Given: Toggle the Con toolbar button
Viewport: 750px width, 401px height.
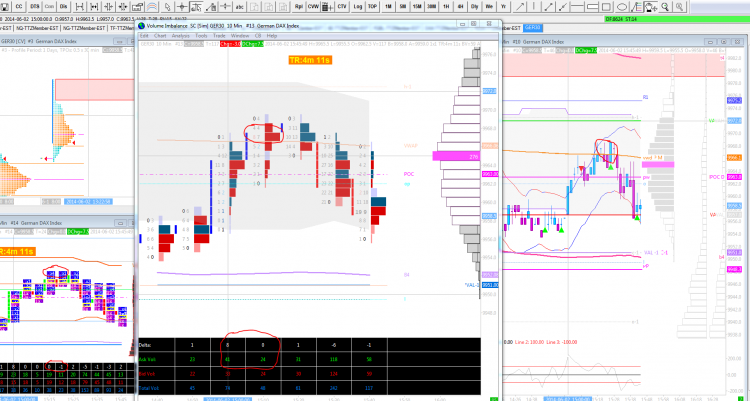Looking at the screenshot, I should (x=49, y=7).
